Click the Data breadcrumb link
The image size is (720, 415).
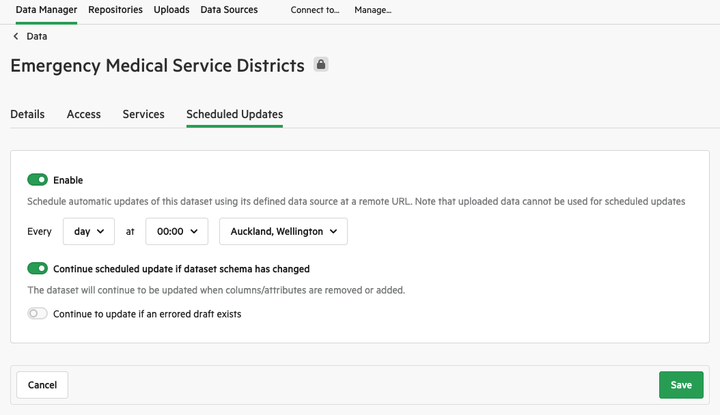pyautogui.click(x=37, y=36)
